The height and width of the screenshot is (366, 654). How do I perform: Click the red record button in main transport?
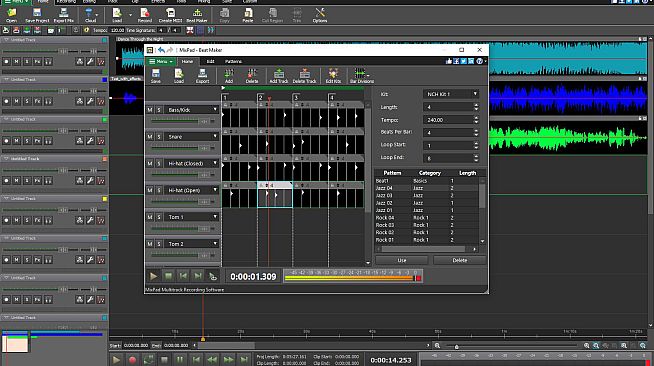[x=132, y=359]
